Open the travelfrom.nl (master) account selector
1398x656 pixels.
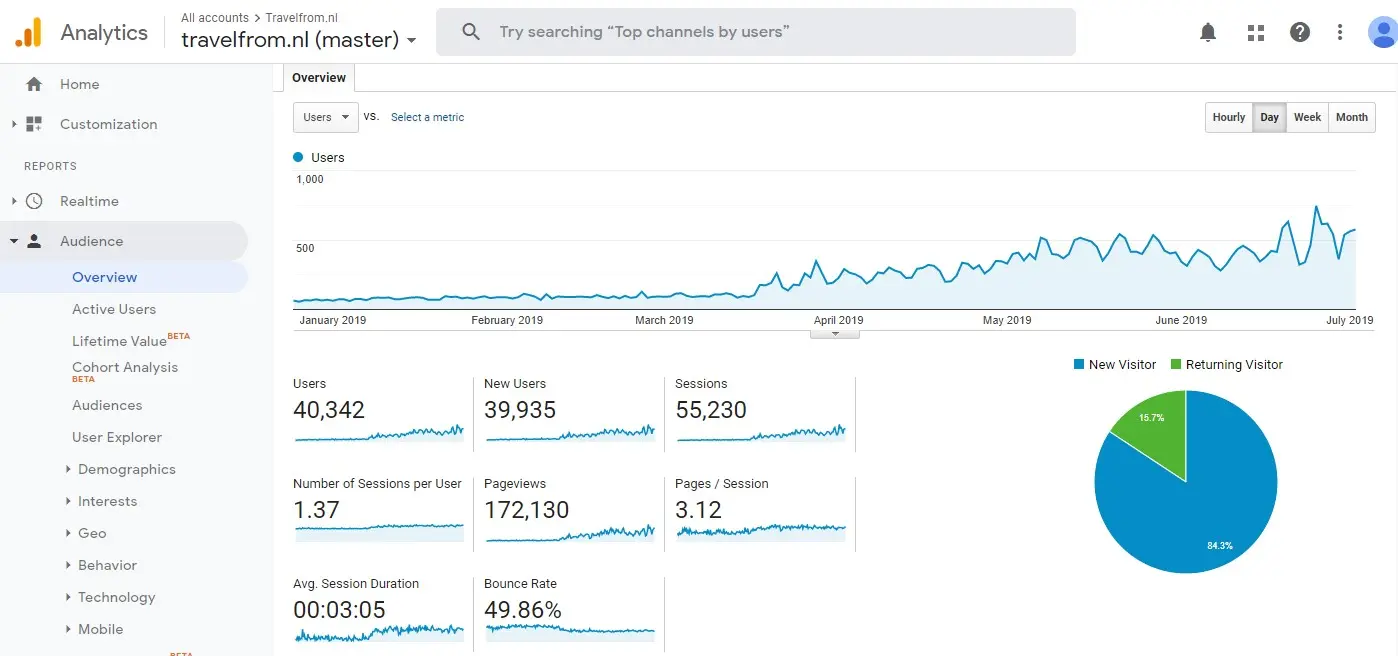(299, 40)
